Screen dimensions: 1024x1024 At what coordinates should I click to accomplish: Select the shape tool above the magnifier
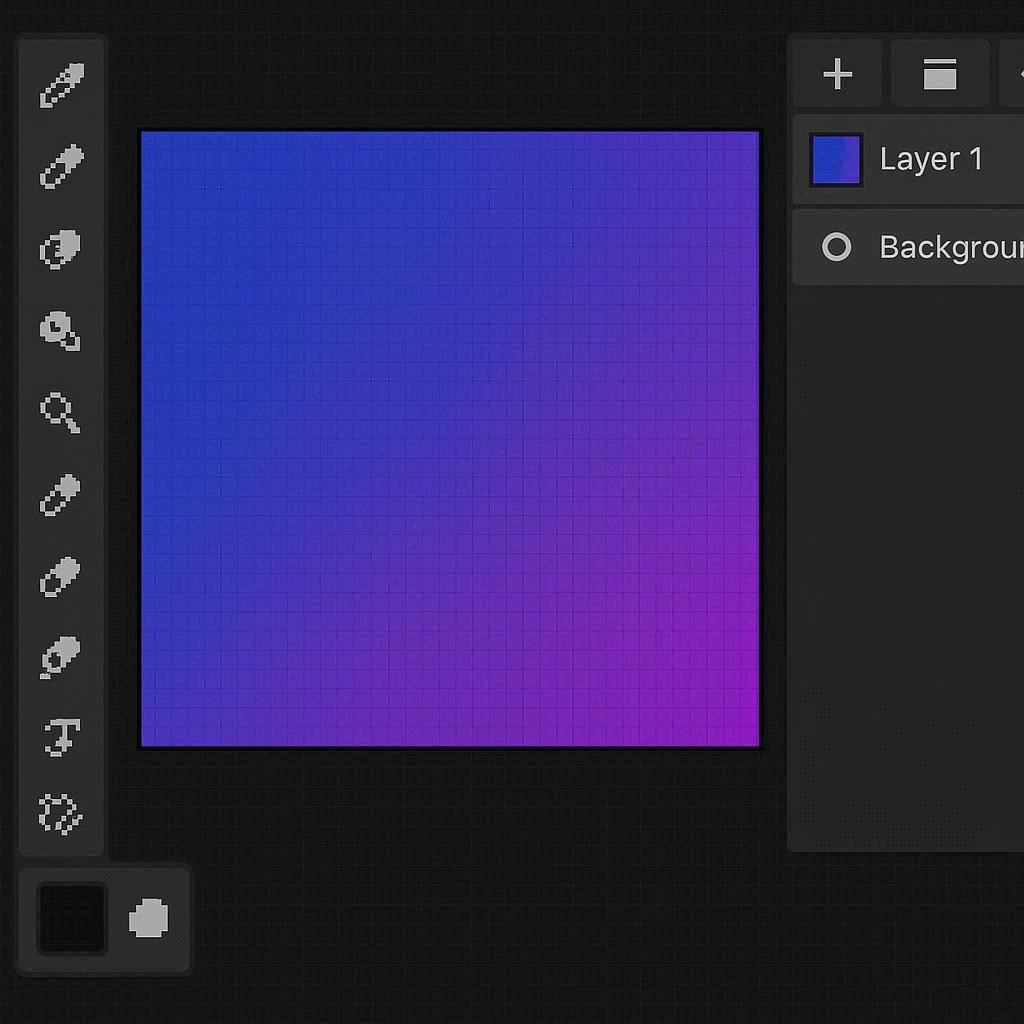[x=61, y=330]
